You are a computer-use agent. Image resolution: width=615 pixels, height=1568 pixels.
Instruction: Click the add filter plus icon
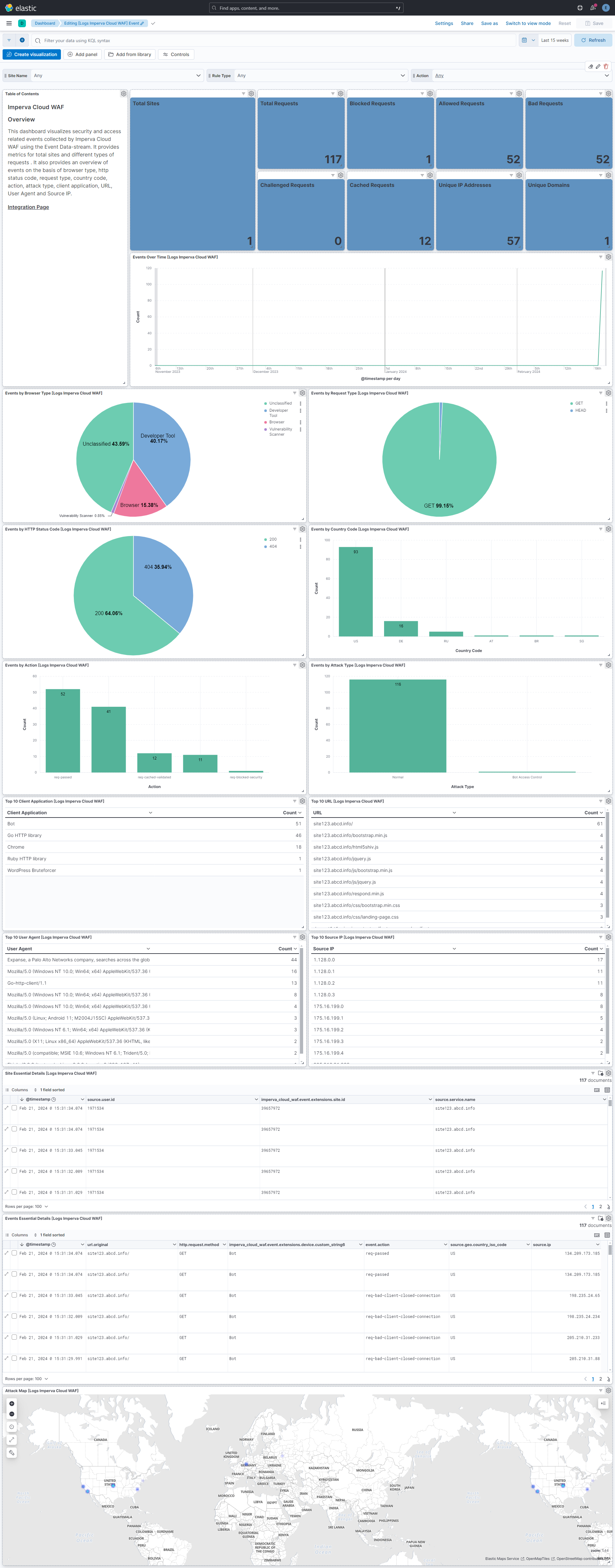[x=22, y=40]
